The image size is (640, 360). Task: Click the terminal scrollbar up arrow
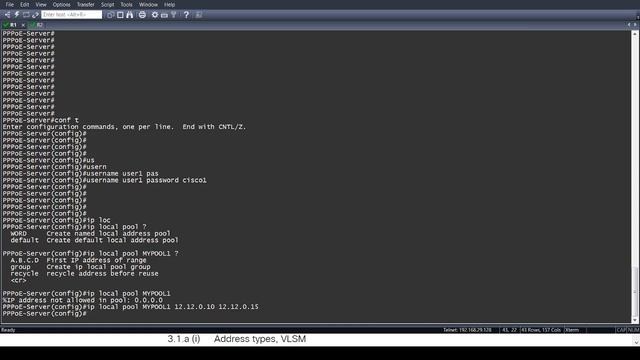[635, 34]
